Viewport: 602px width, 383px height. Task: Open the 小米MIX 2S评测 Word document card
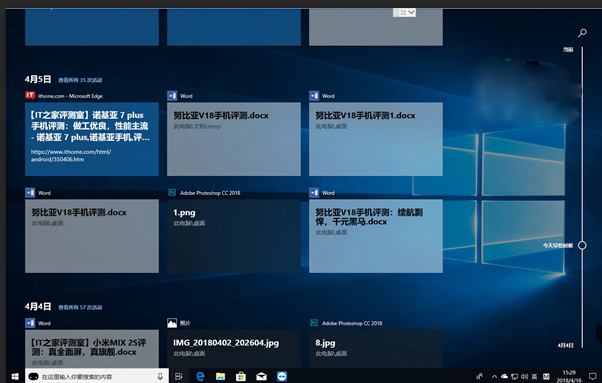(92, 348)
